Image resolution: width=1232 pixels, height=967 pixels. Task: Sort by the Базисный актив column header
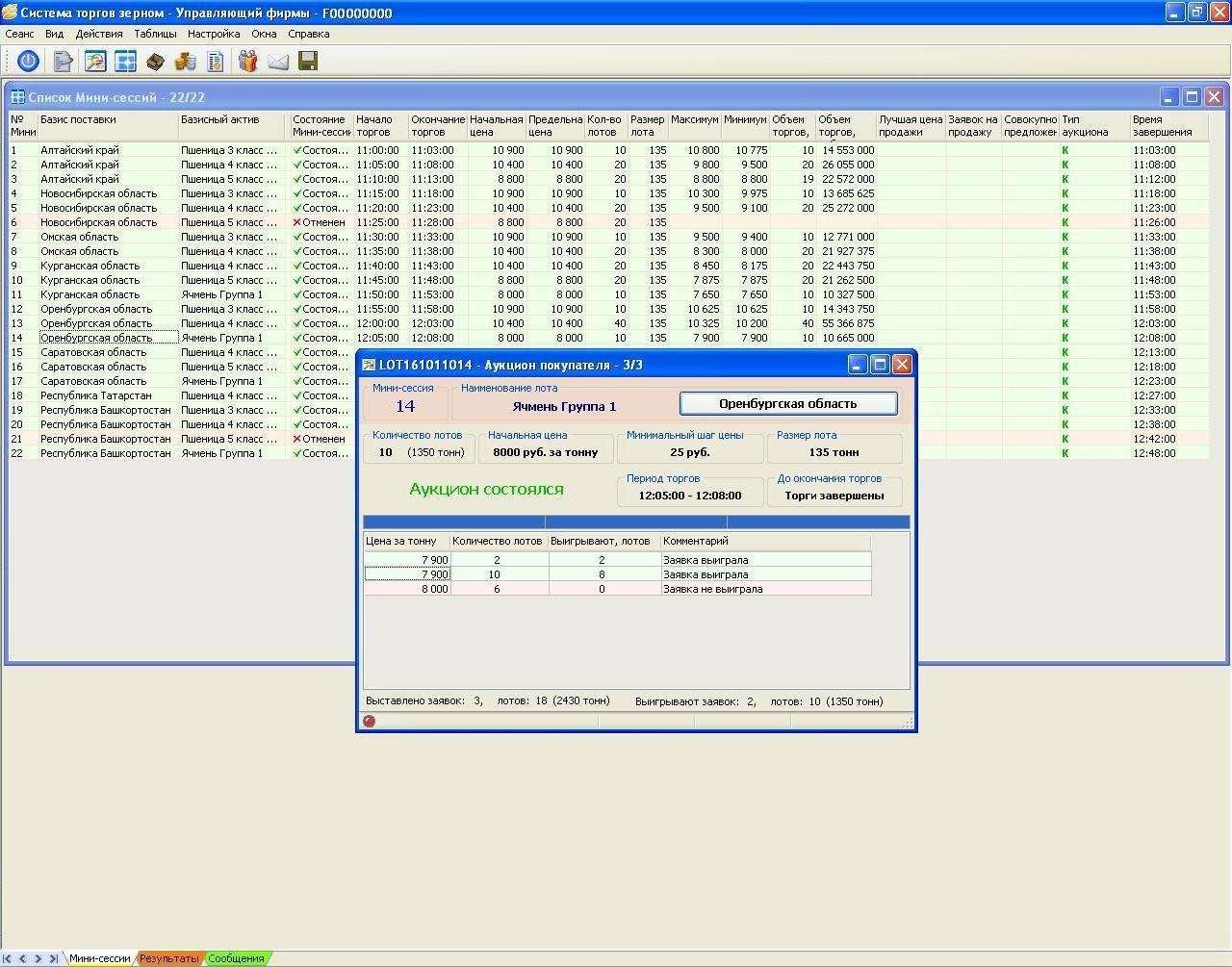(x=233, y=126)
